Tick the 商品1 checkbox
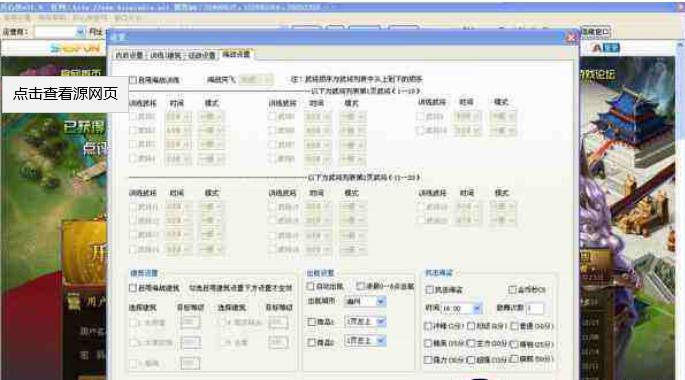The height and width of the screenshot is (380, 685). click(x=312, y=322)
